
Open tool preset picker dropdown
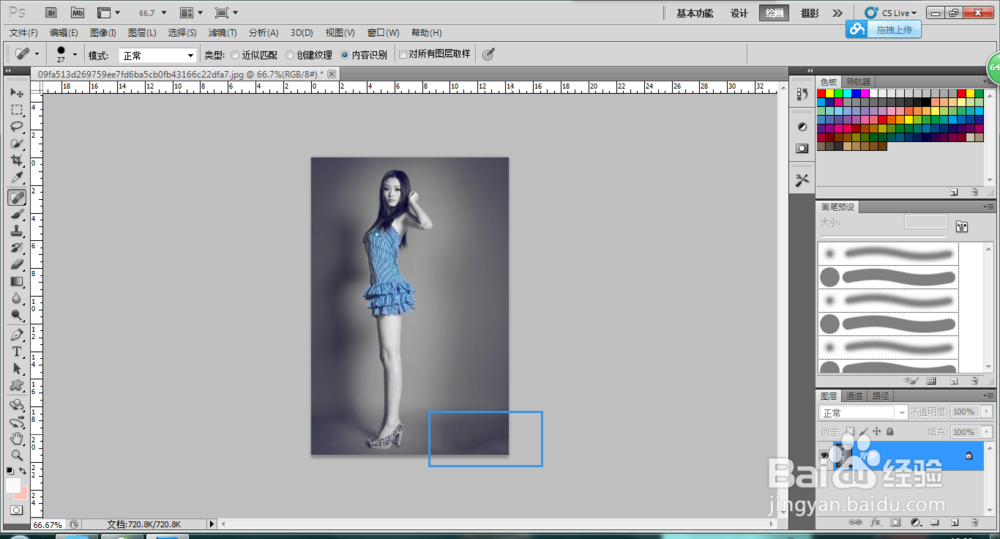(x=37, y=54)
